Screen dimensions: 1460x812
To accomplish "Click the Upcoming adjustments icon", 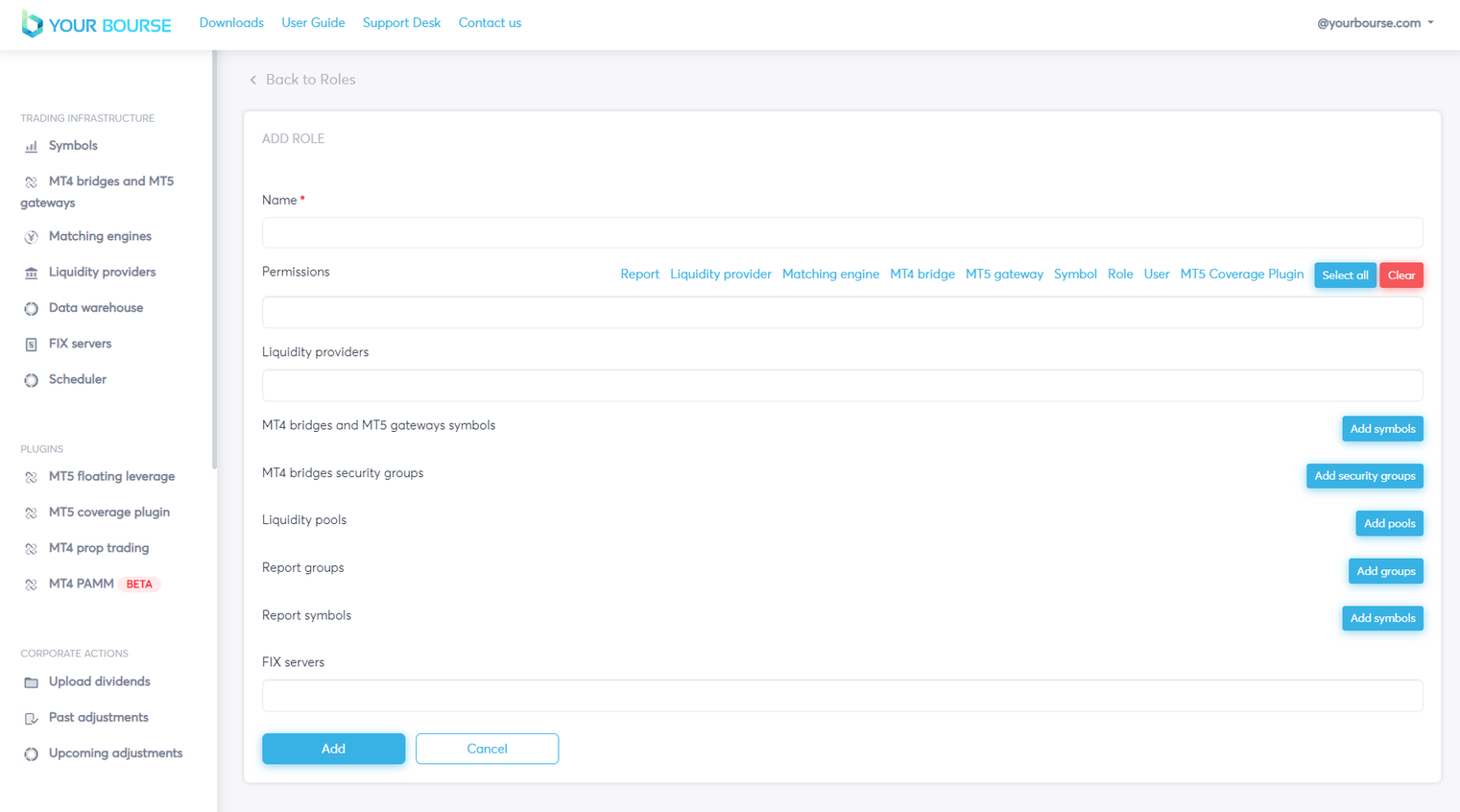I will pyautogui.click(x=32, y=754).
